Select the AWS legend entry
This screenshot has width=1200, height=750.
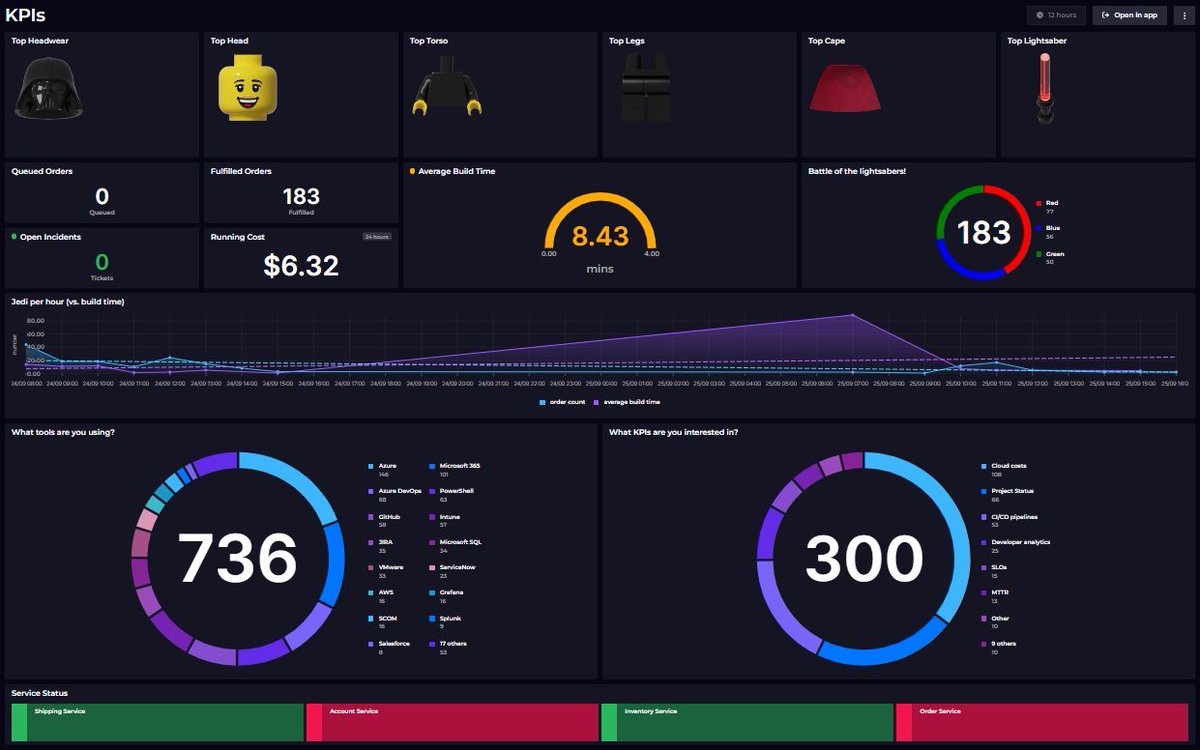click(x=382, y=597)
